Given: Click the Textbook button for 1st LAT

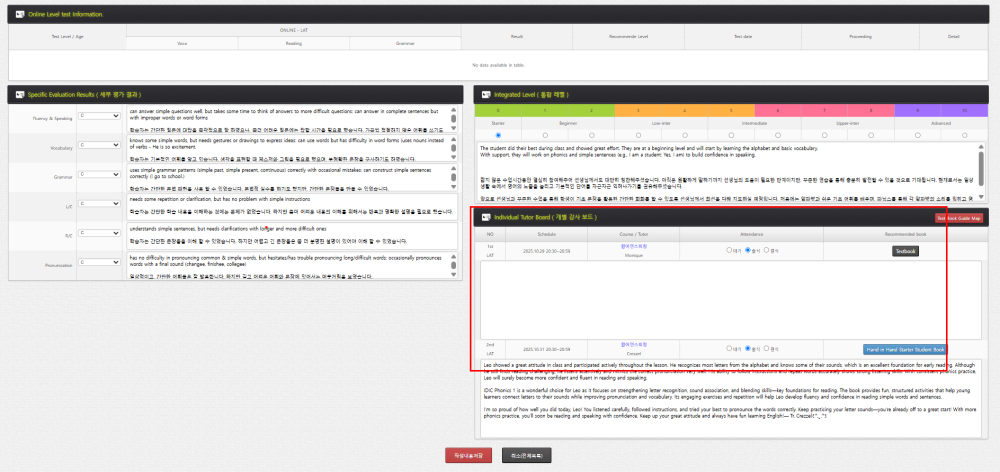Looking at the screenshot, I should (x=904, y=251).
